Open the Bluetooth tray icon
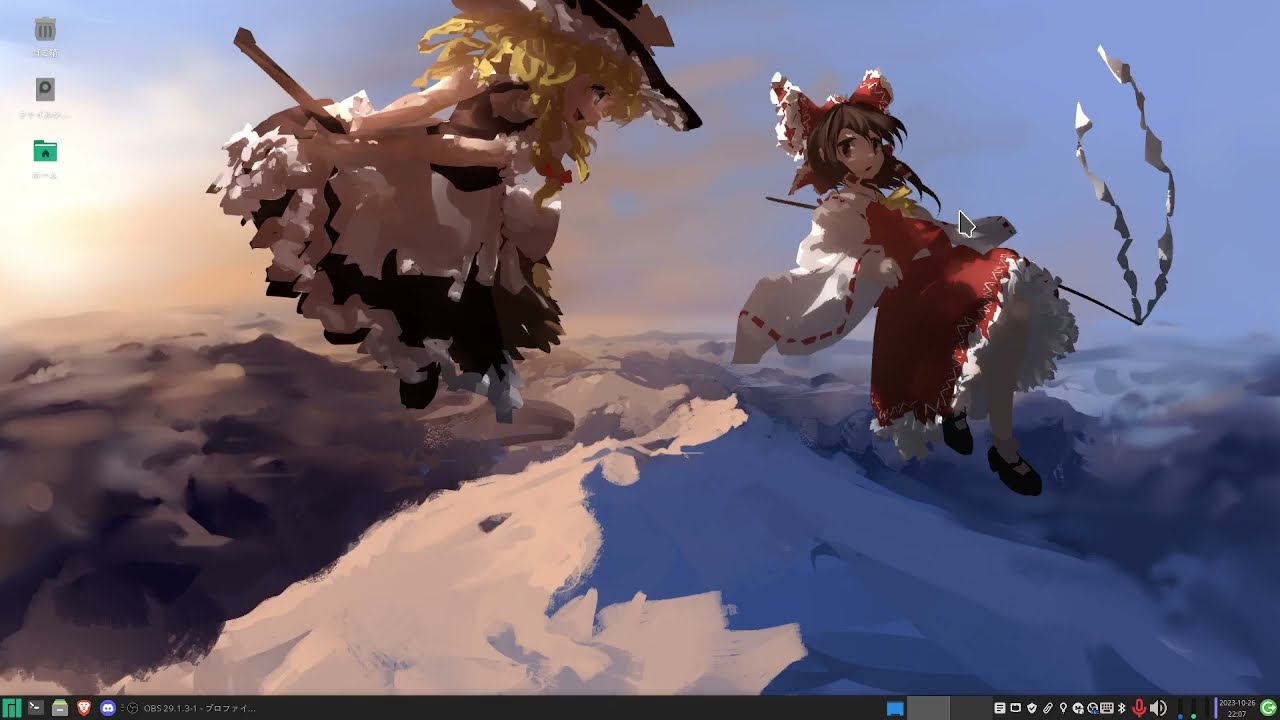 pyautogui.click(x=1121, y=708)
